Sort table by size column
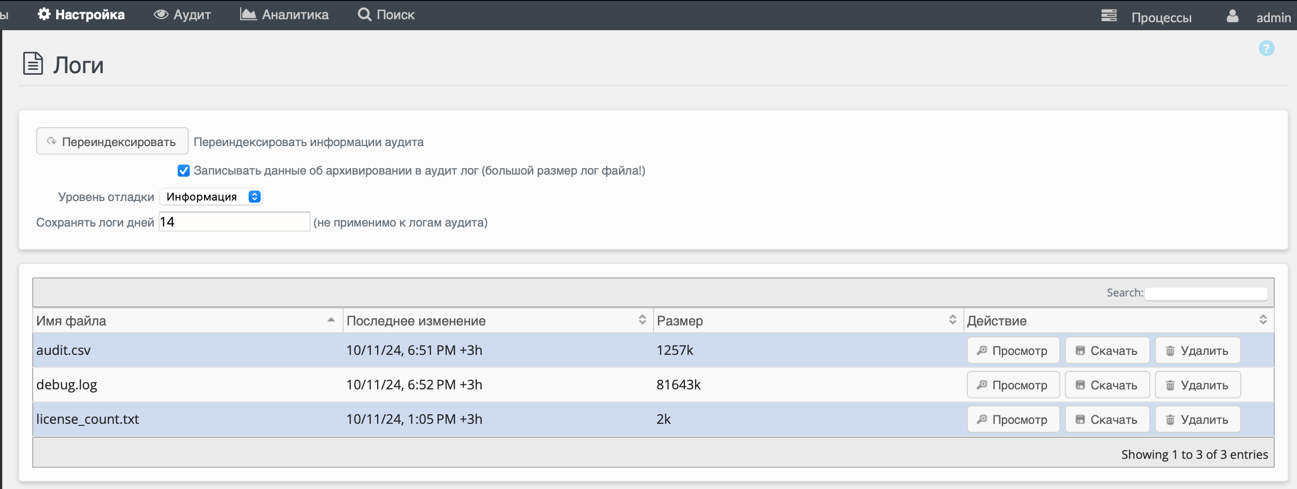Screen dimensions: 1297x489 806,321
